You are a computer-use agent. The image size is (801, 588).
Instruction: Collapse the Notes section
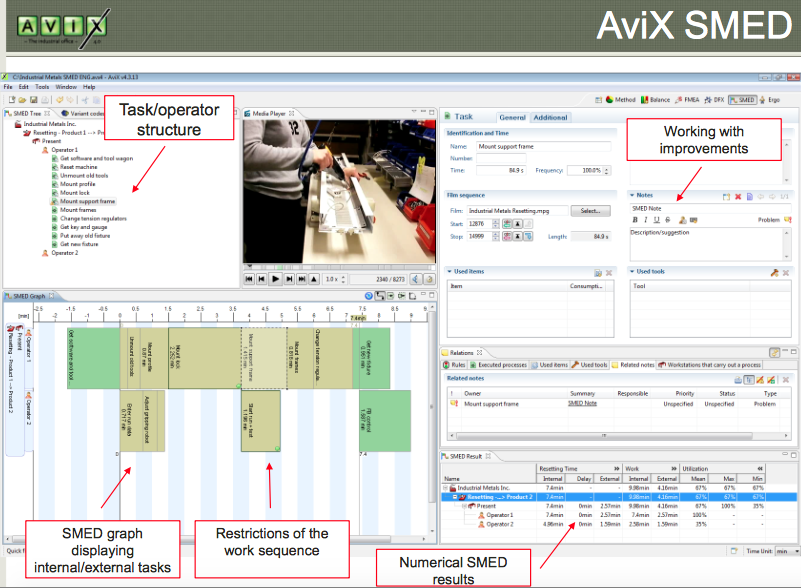pos(632,195)
